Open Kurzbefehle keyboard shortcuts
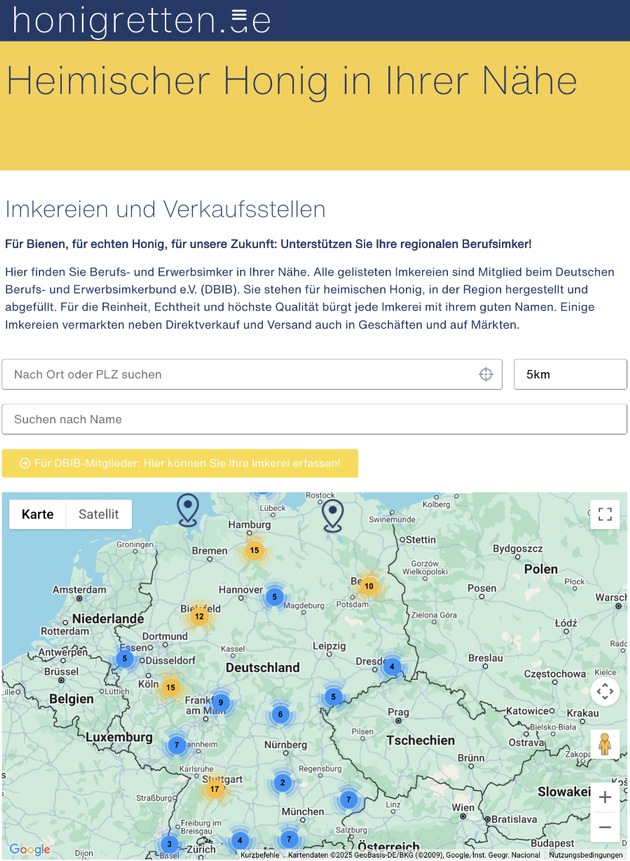Screen dimensions: 630x861 point(260,855)
